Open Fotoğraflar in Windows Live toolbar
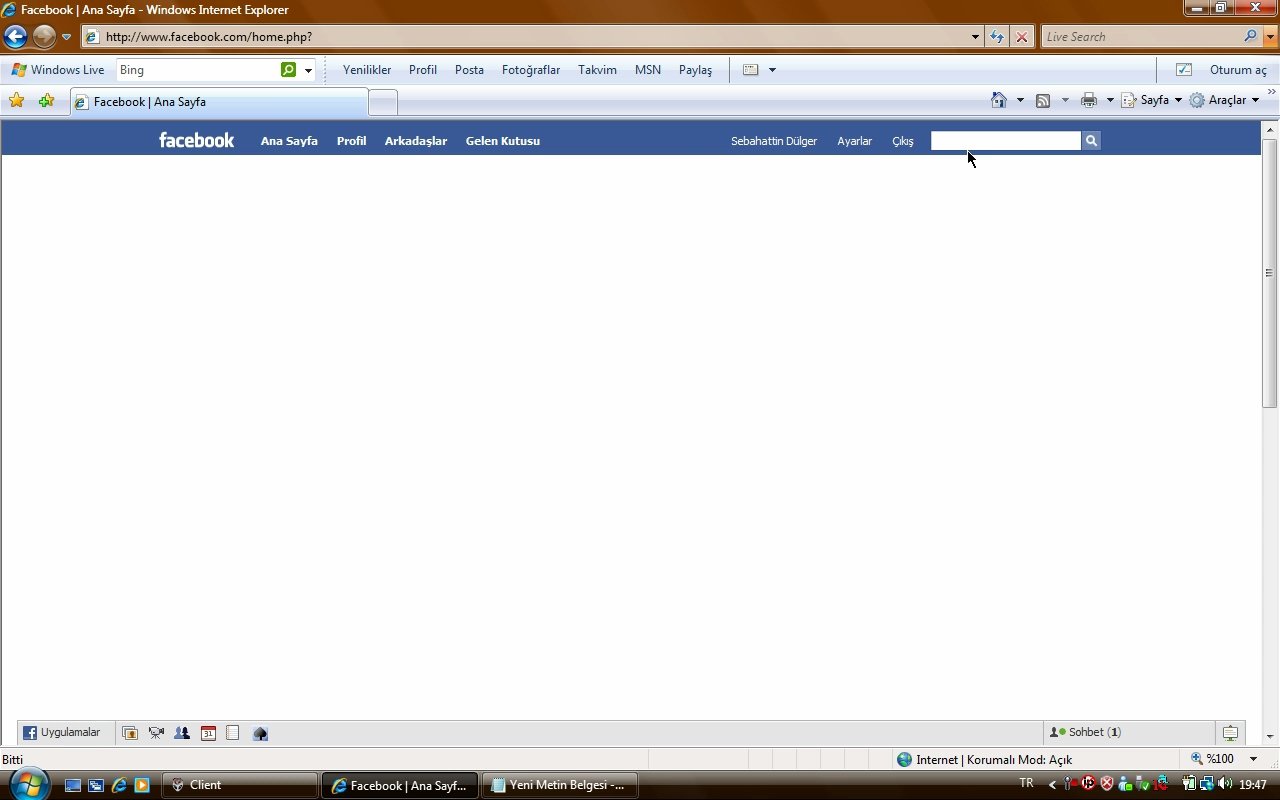Screen dimensions: 1280x800 pyautogui.click(x=531, y=70)
